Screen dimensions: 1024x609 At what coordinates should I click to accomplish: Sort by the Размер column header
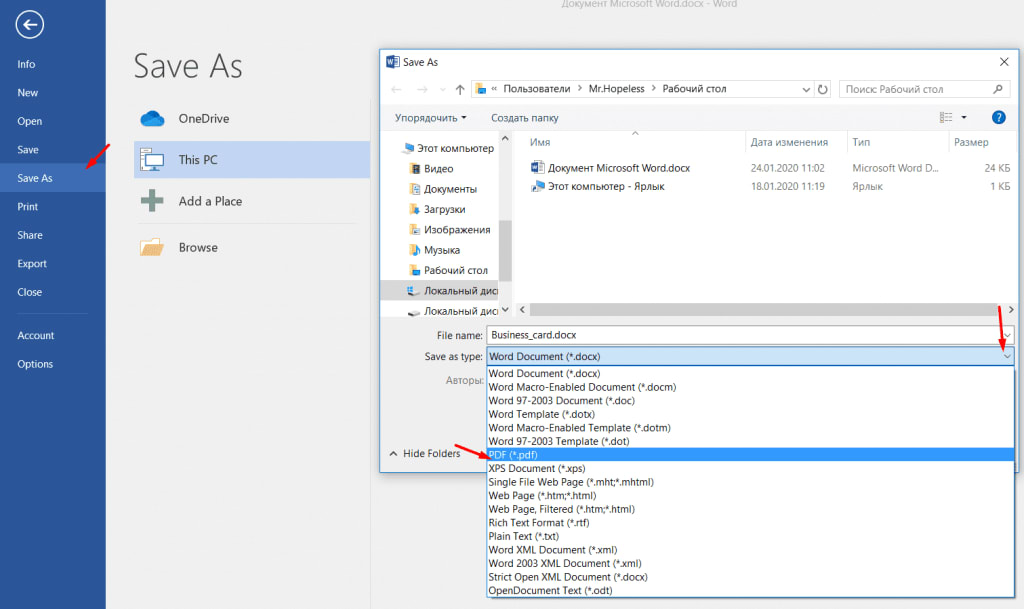(971, 142)
